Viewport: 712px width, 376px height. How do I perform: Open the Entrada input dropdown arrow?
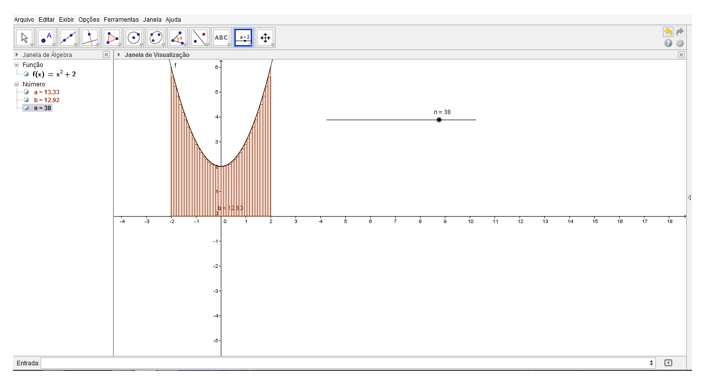[x=651, y=363]
